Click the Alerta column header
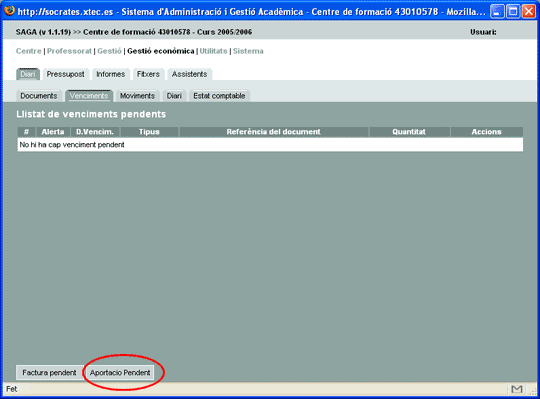Viewport: 540px width, 399px height. coord(53,132)
